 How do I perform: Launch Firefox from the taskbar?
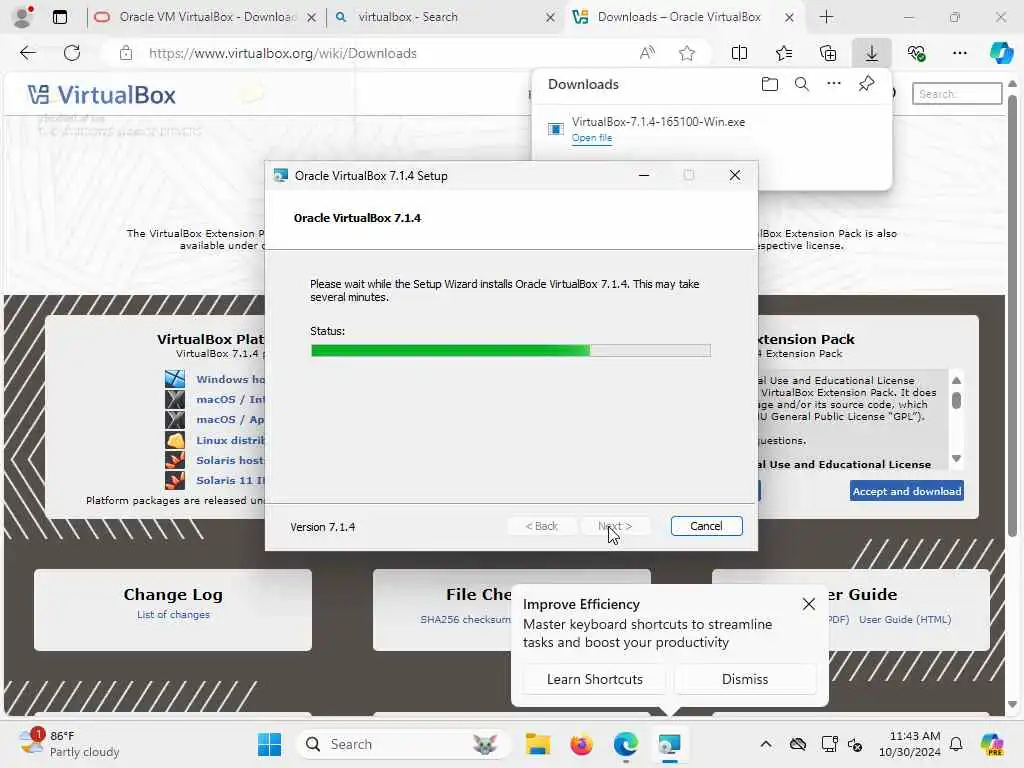[581, 744]
